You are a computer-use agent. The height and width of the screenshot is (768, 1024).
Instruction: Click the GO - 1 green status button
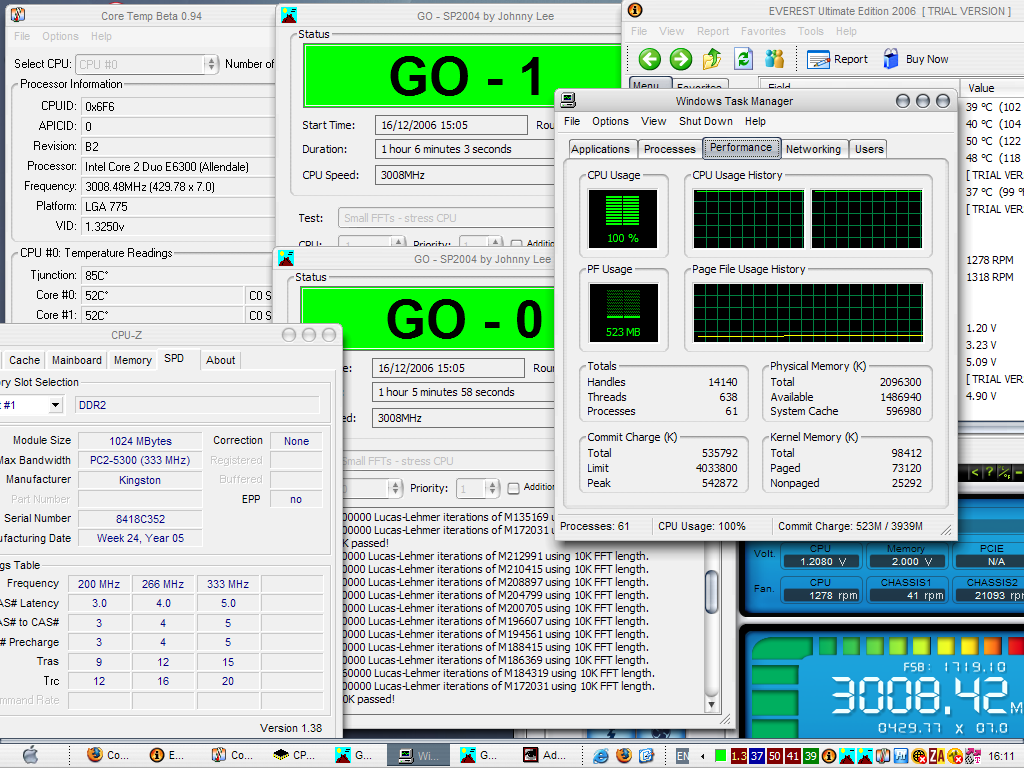pyautogui.click(x=462, y=76)
